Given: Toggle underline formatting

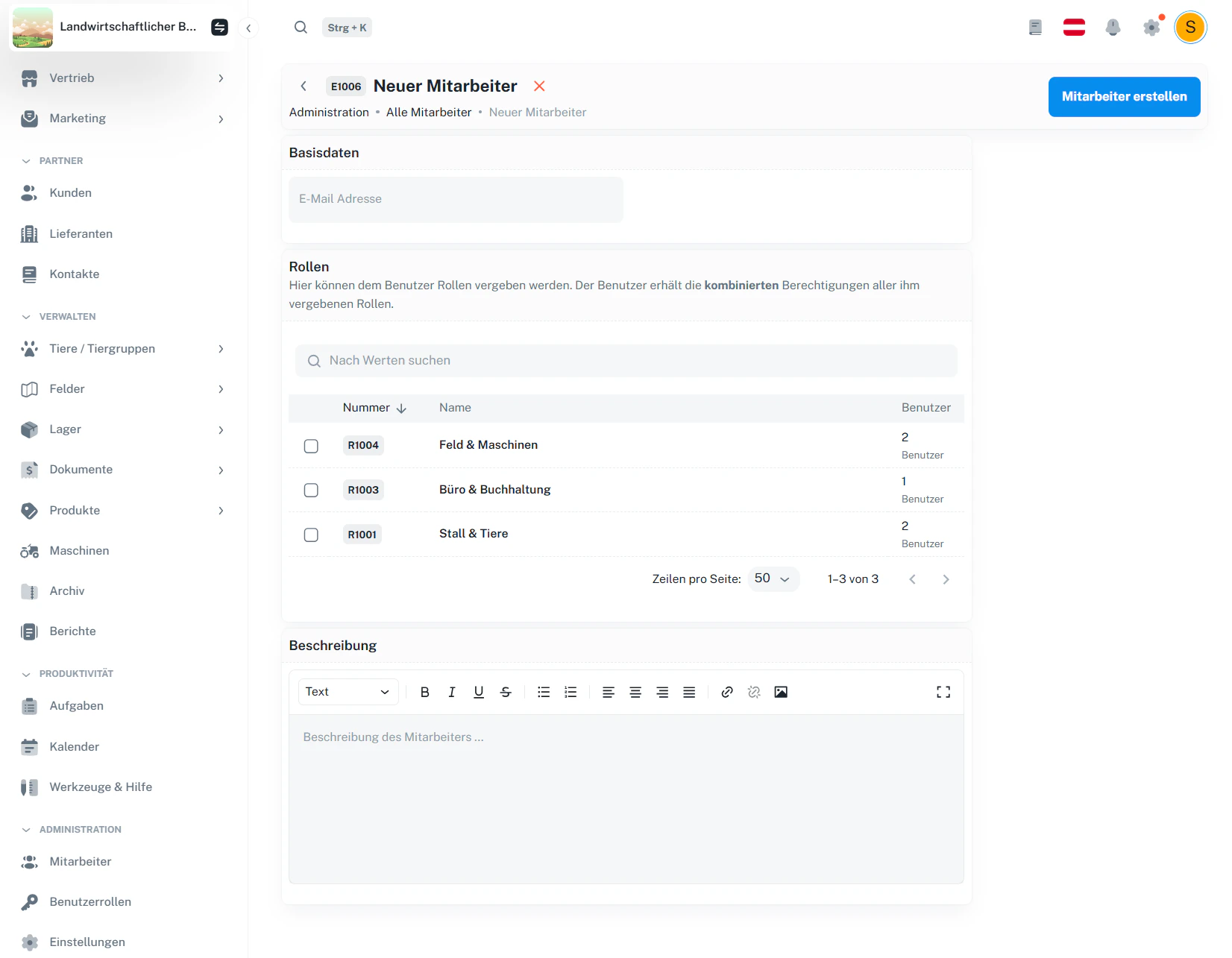Looking at the screenshot, I should click(479, 692).
